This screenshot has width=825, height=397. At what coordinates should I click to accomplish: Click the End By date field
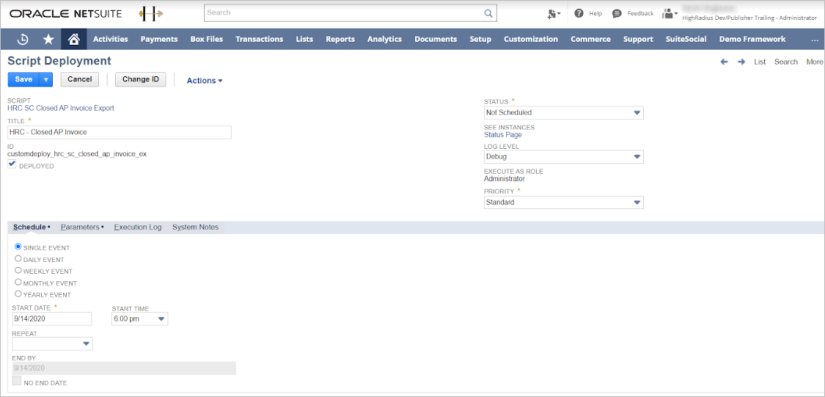point(124,368)
